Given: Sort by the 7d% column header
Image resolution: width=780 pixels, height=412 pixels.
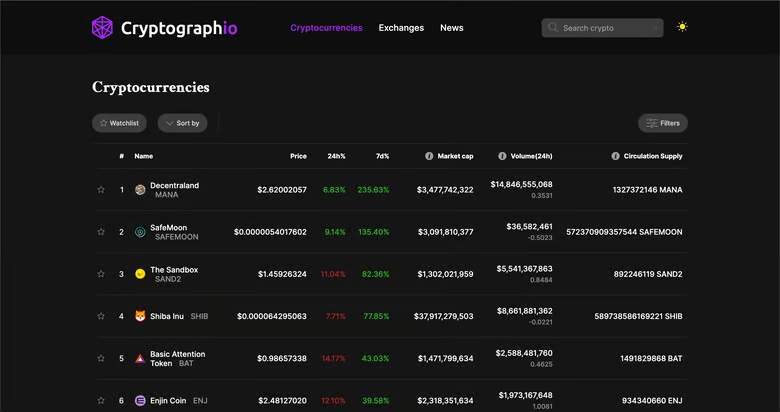Looking at the screenshot, I should 383,156.
